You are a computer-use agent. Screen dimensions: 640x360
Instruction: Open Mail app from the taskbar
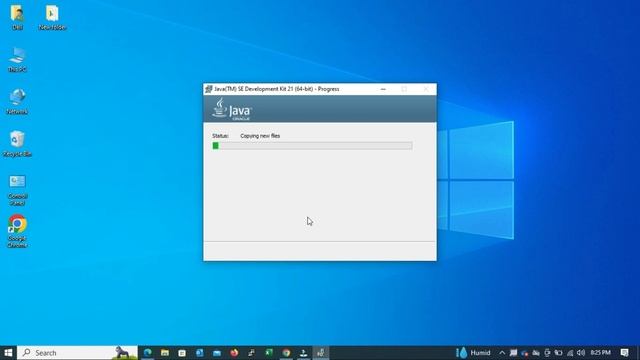click(217, 353)
